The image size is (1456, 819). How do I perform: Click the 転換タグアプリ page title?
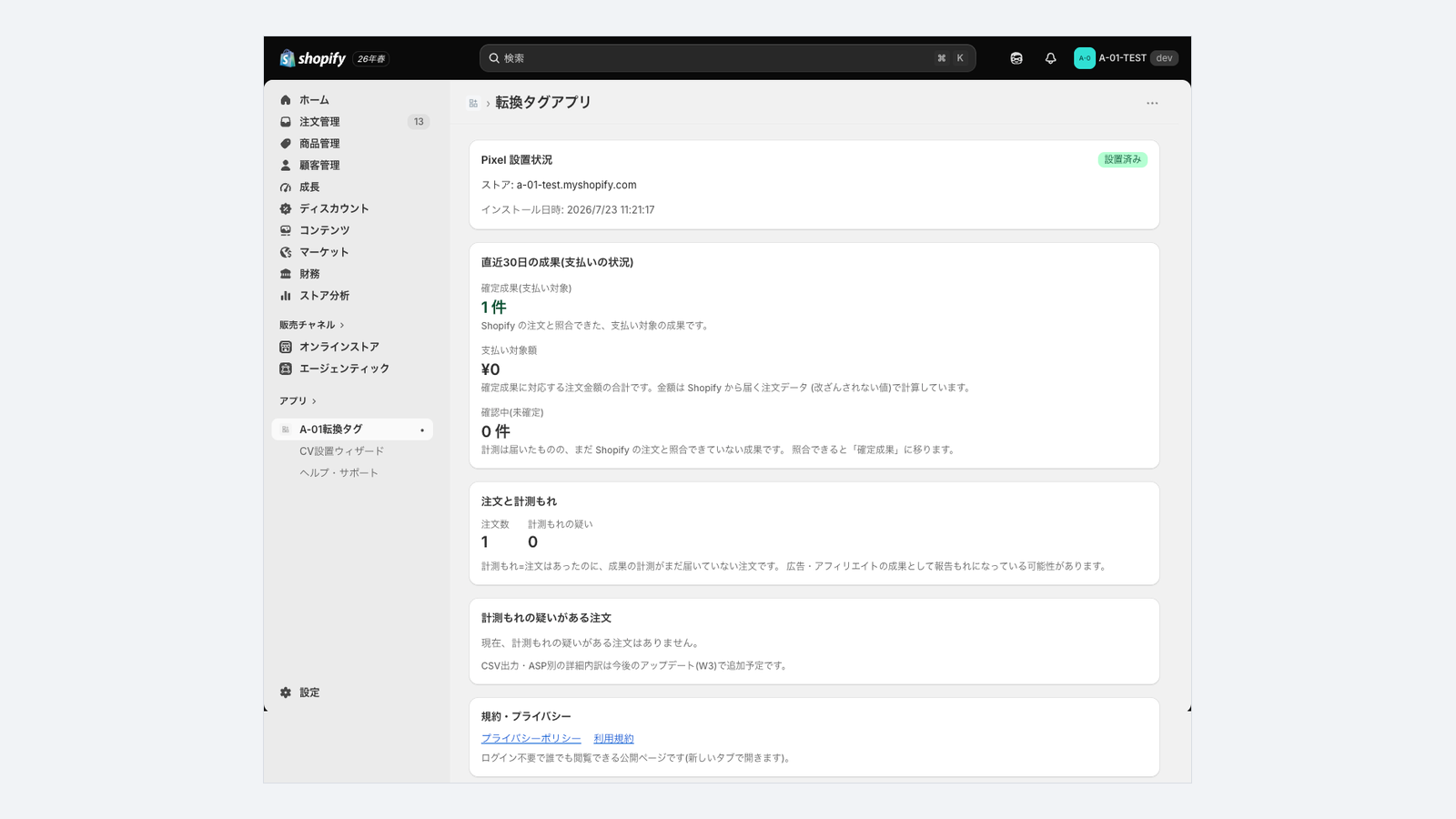[543, 103]
